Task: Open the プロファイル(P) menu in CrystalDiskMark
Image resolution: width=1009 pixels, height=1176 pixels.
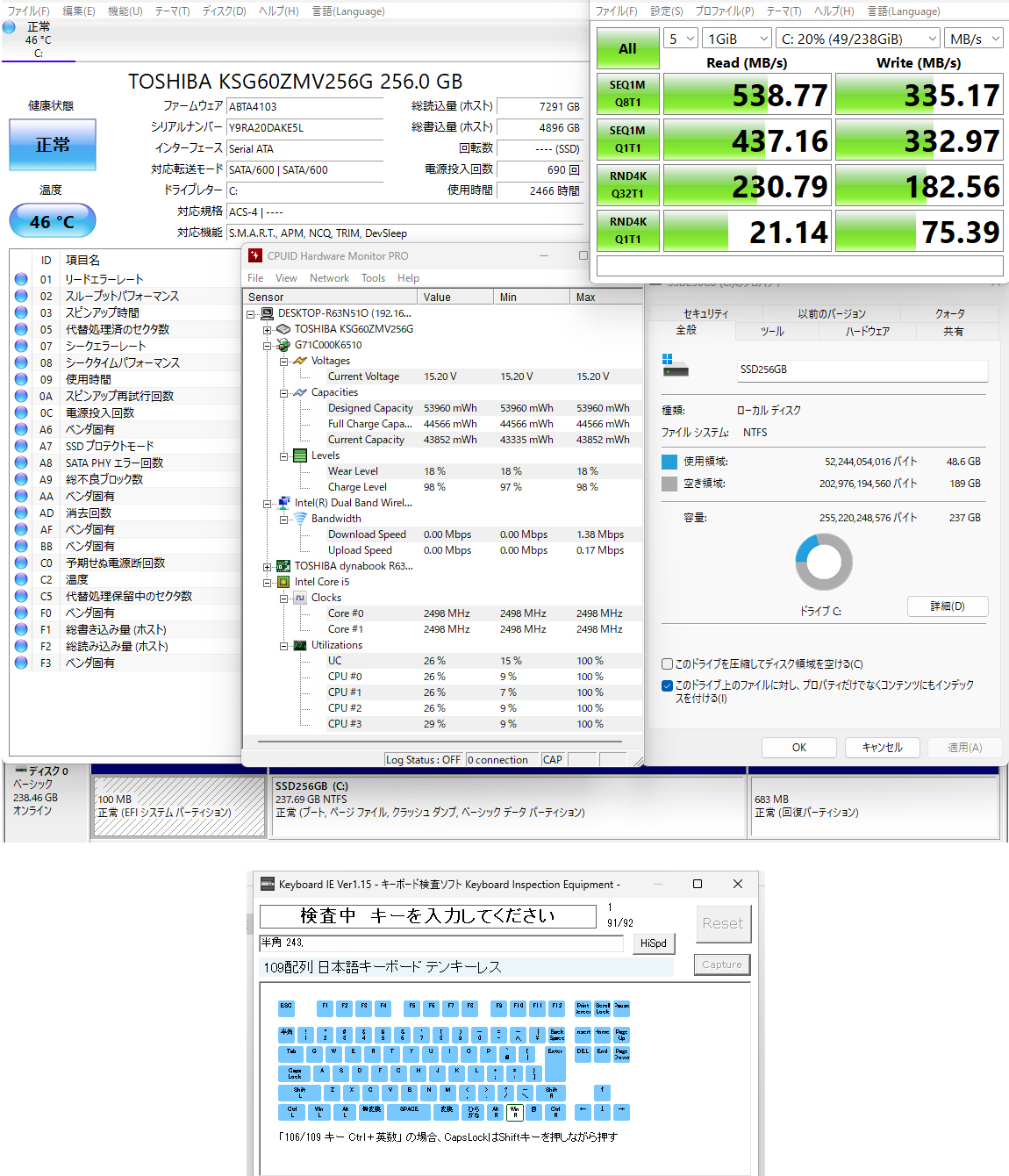Action: pos(725,11)
